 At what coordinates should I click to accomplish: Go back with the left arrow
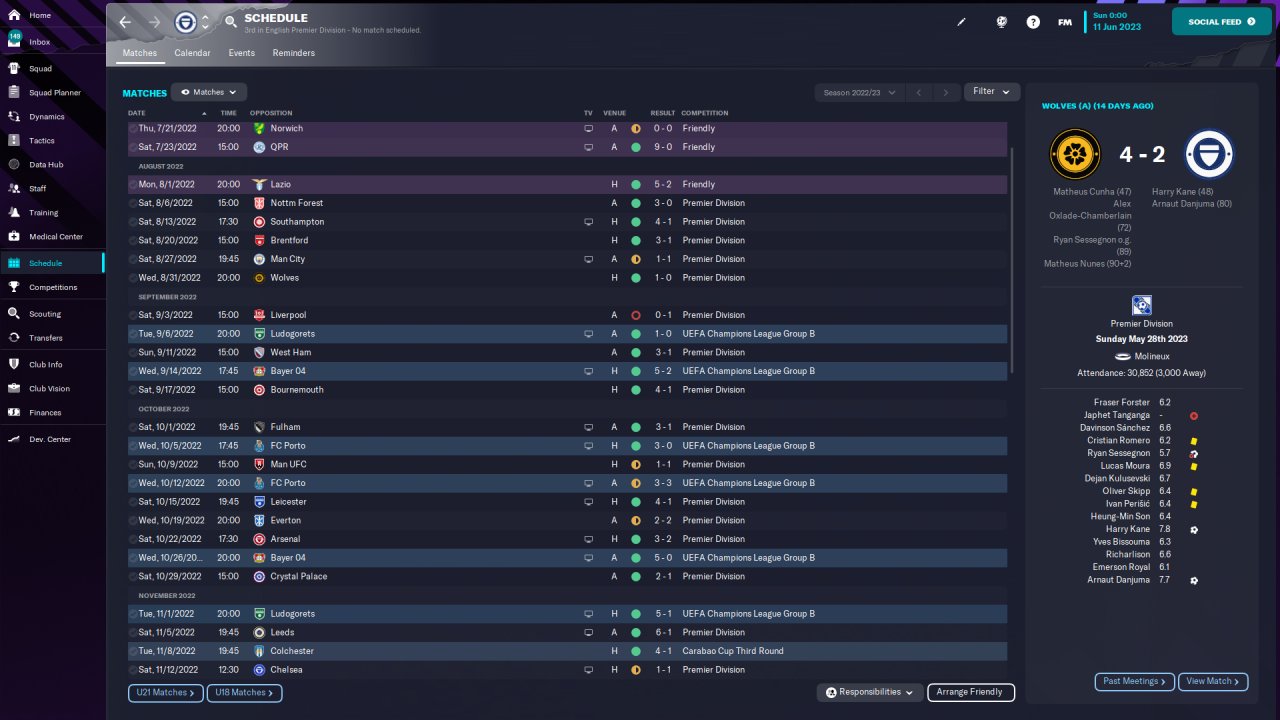[x=125, y=22]
